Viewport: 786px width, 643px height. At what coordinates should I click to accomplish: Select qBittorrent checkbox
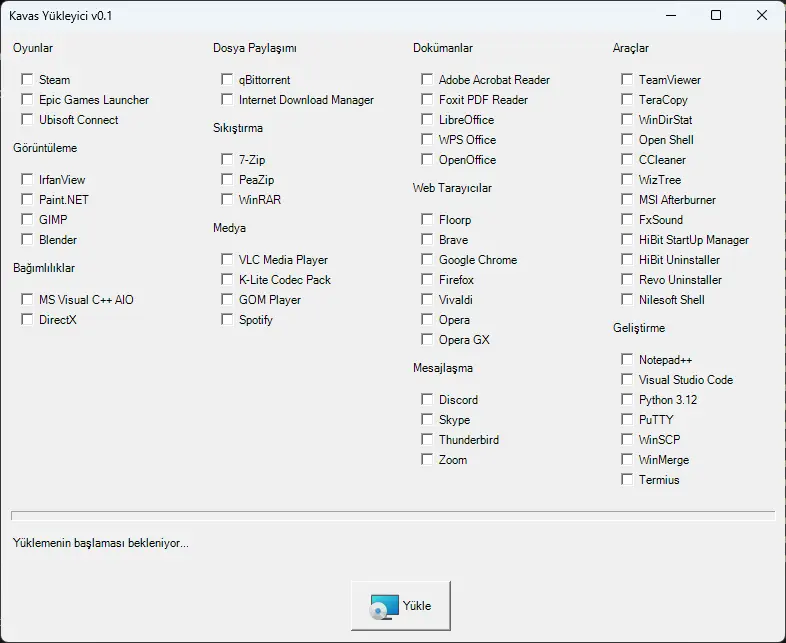pyautogui.click(x=227, y=79)
